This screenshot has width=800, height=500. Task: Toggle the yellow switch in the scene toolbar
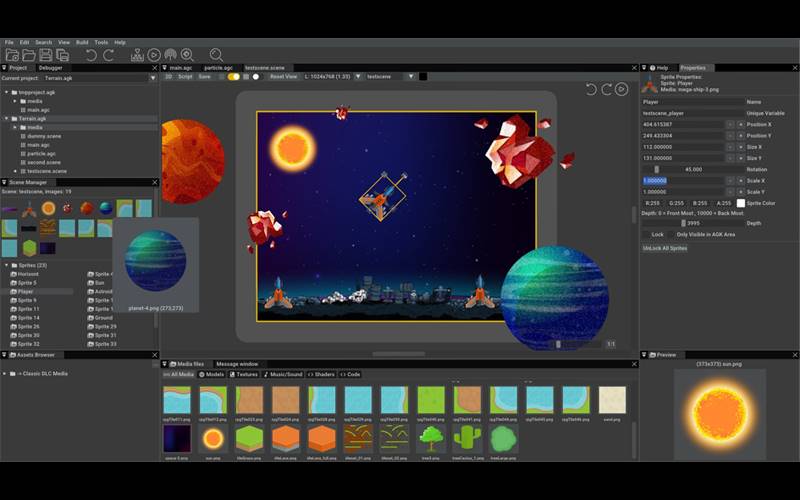pyautogui.click(x=234, y=76)
